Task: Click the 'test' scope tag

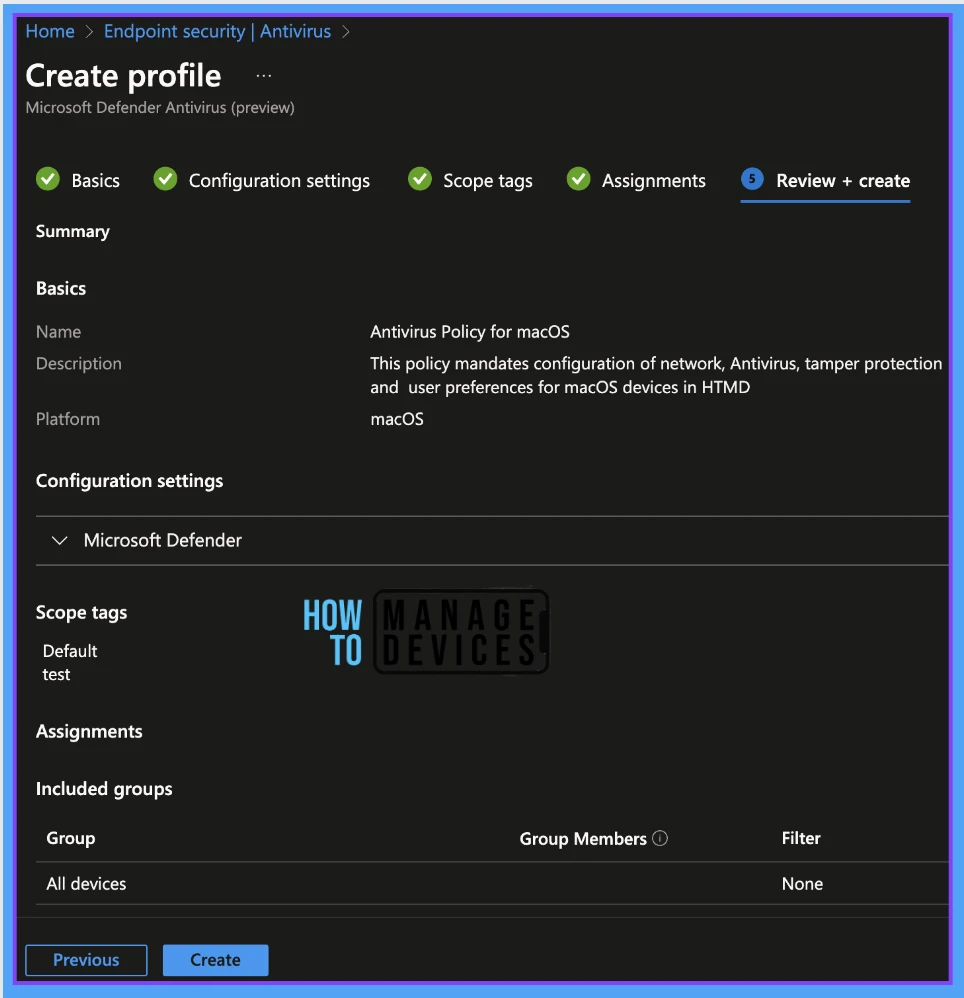Action: click(x=56, y=675)
